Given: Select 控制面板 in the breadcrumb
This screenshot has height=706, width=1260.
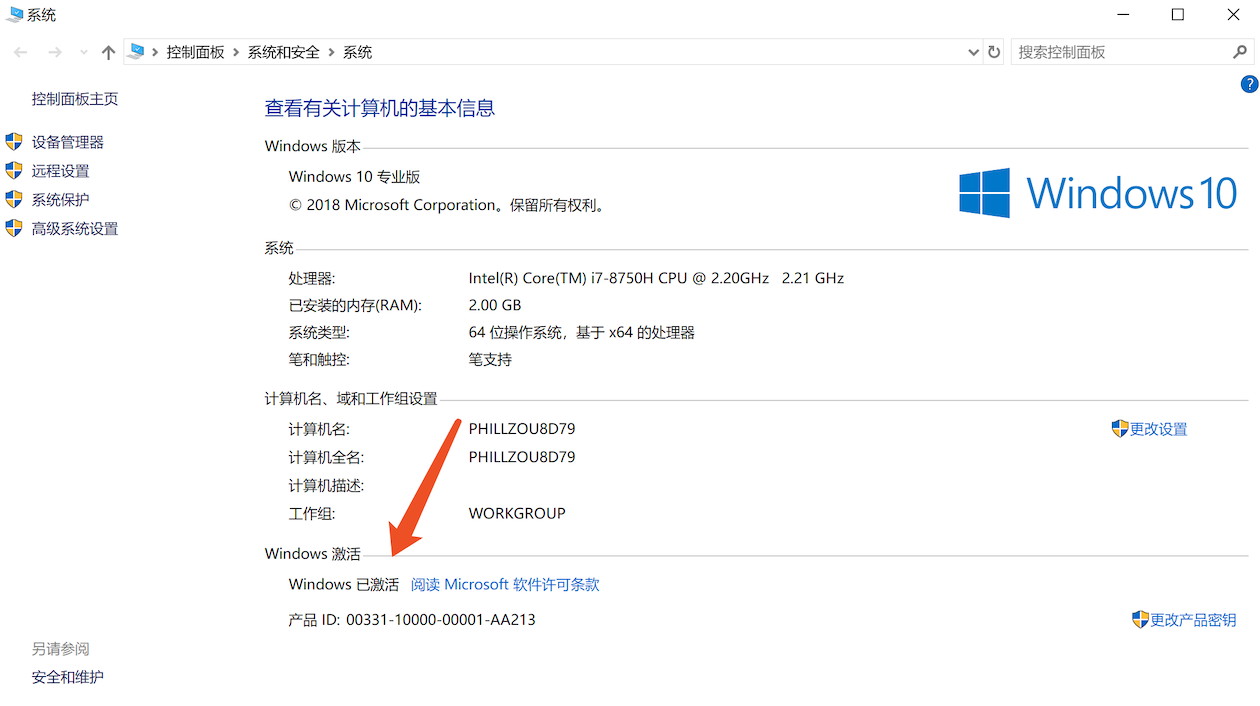Looking at the screenshot, I should (x=196, y=52).
